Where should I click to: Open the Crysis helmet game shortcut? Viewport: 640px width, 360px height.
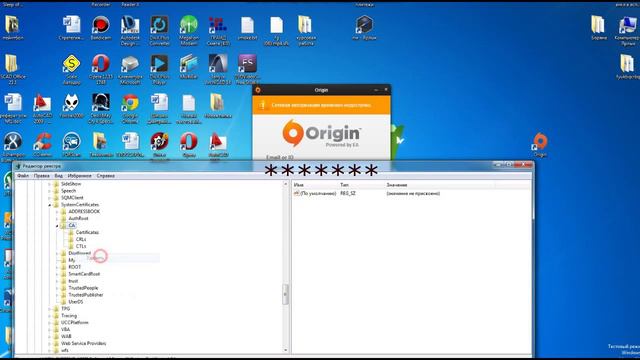click(x=101, y=108)
